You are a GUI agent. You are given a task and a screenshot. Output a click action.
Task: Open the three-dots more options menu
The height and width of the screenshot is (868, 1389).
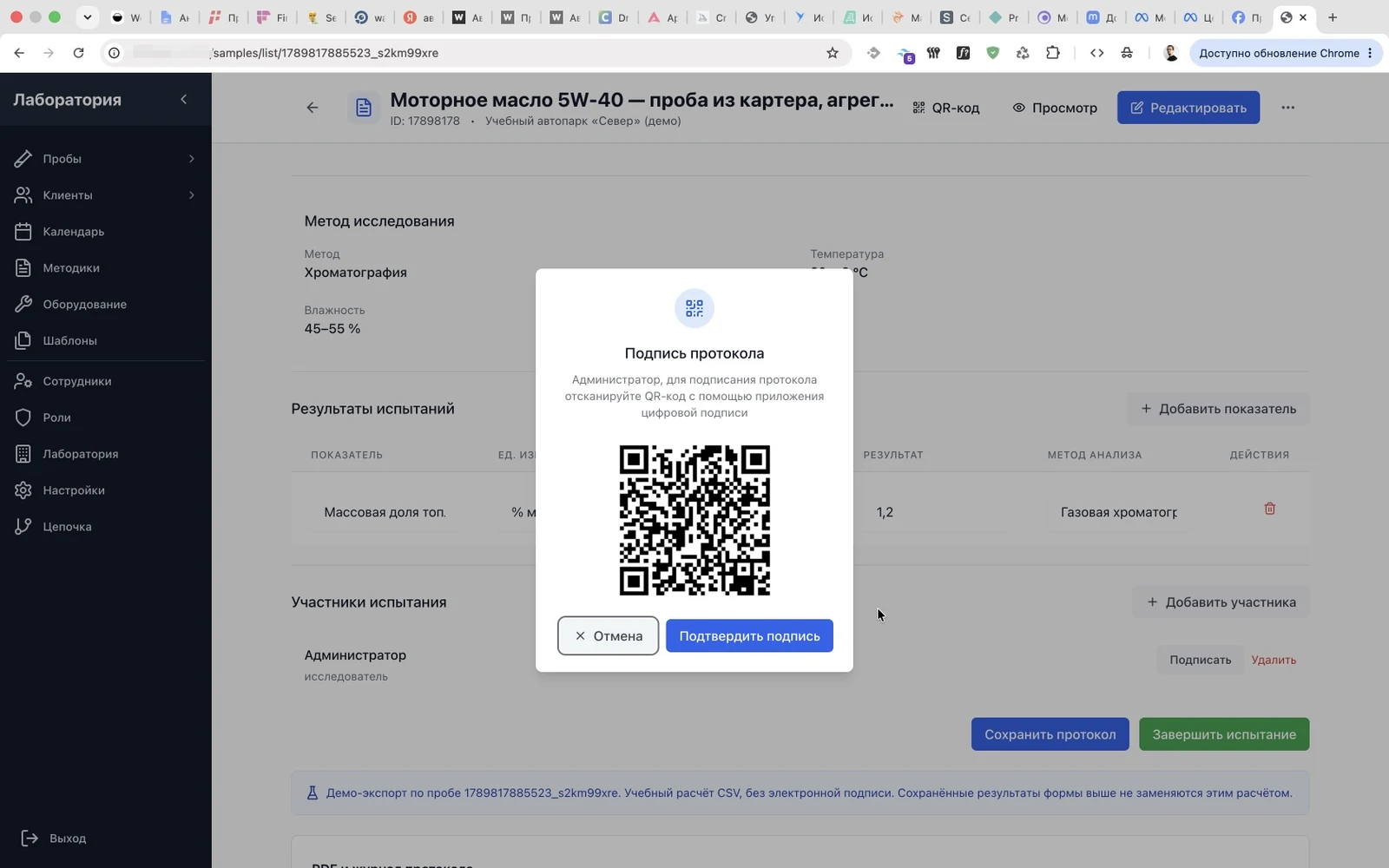(x=1287, y=108)
